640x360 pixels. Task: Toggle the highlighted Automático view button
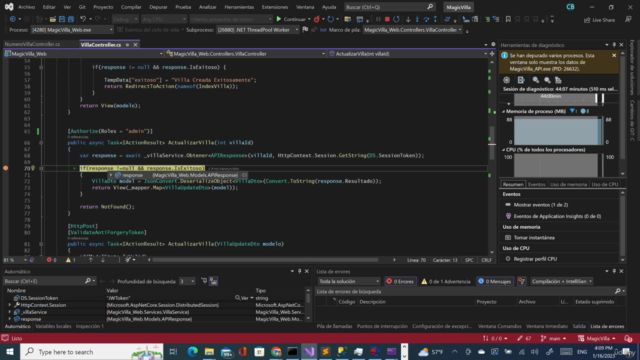(213, 281)
